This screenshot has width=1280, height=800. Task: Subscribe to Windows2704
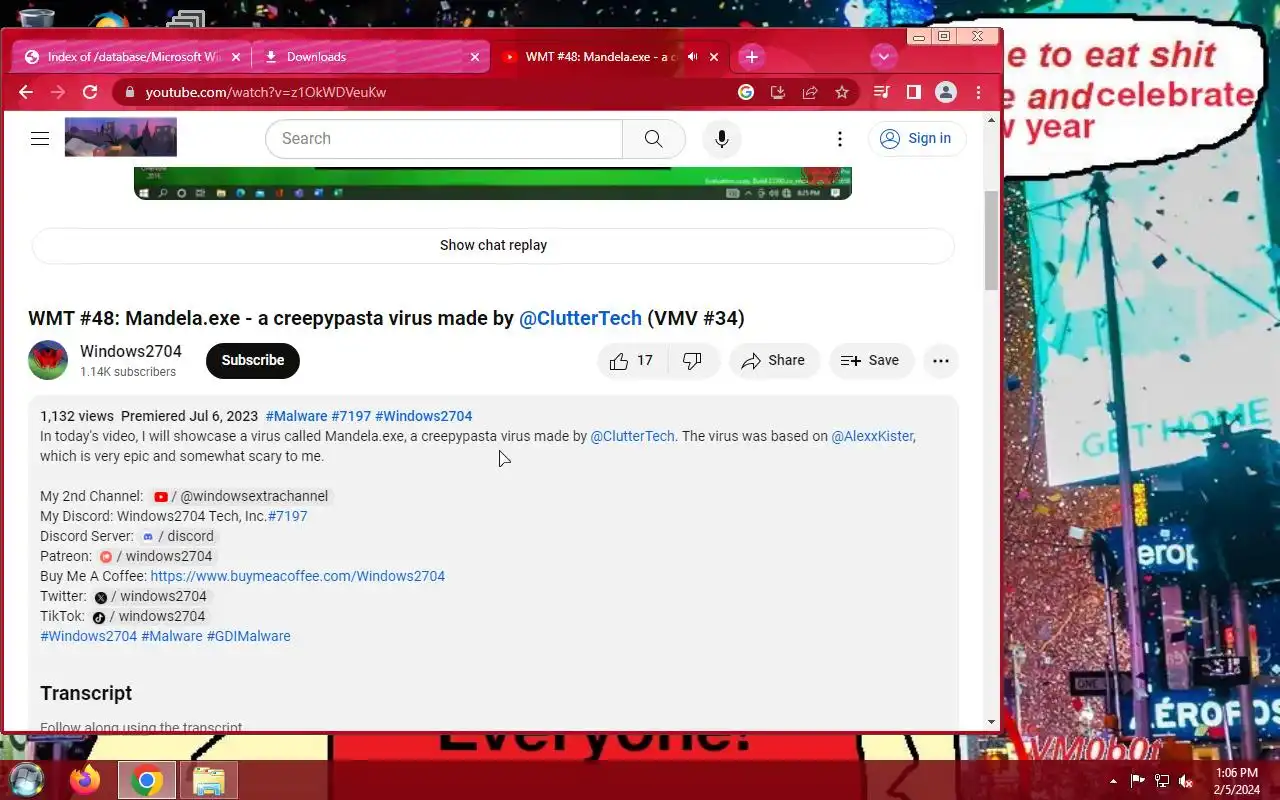coord(253,361)
